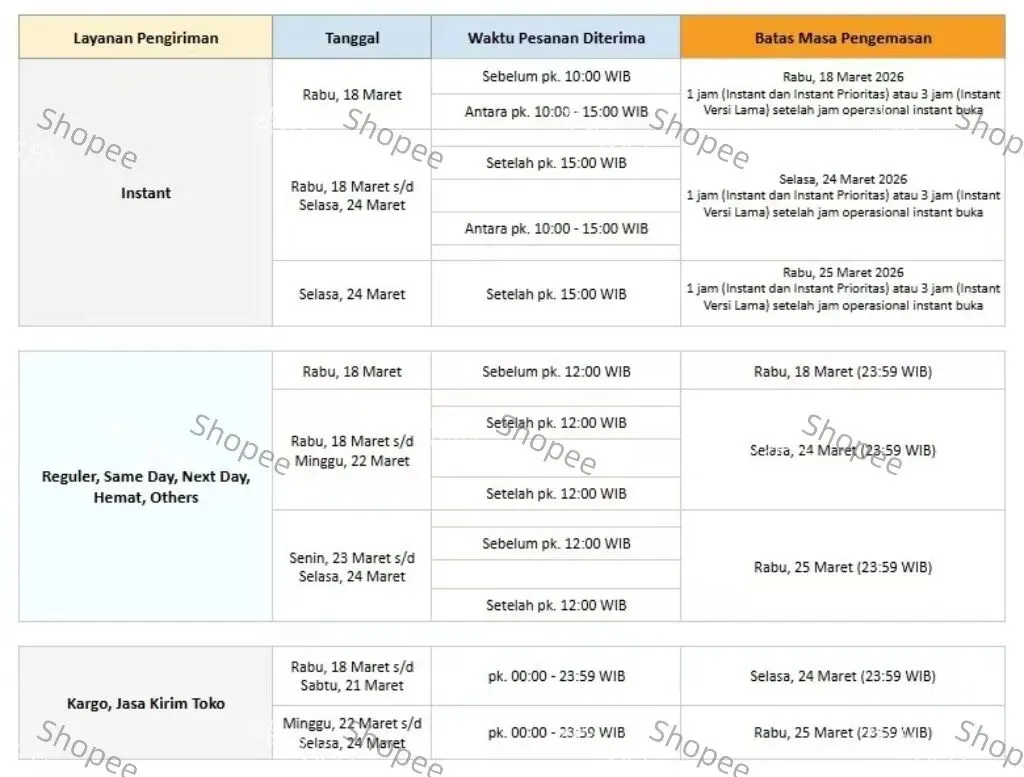Click the 'Reguler, Same Day, Next Day, Hemat, Others' cell
The height and width of the screenshot is (777, 1024).
pyautogui.click(x=146, y=486)
